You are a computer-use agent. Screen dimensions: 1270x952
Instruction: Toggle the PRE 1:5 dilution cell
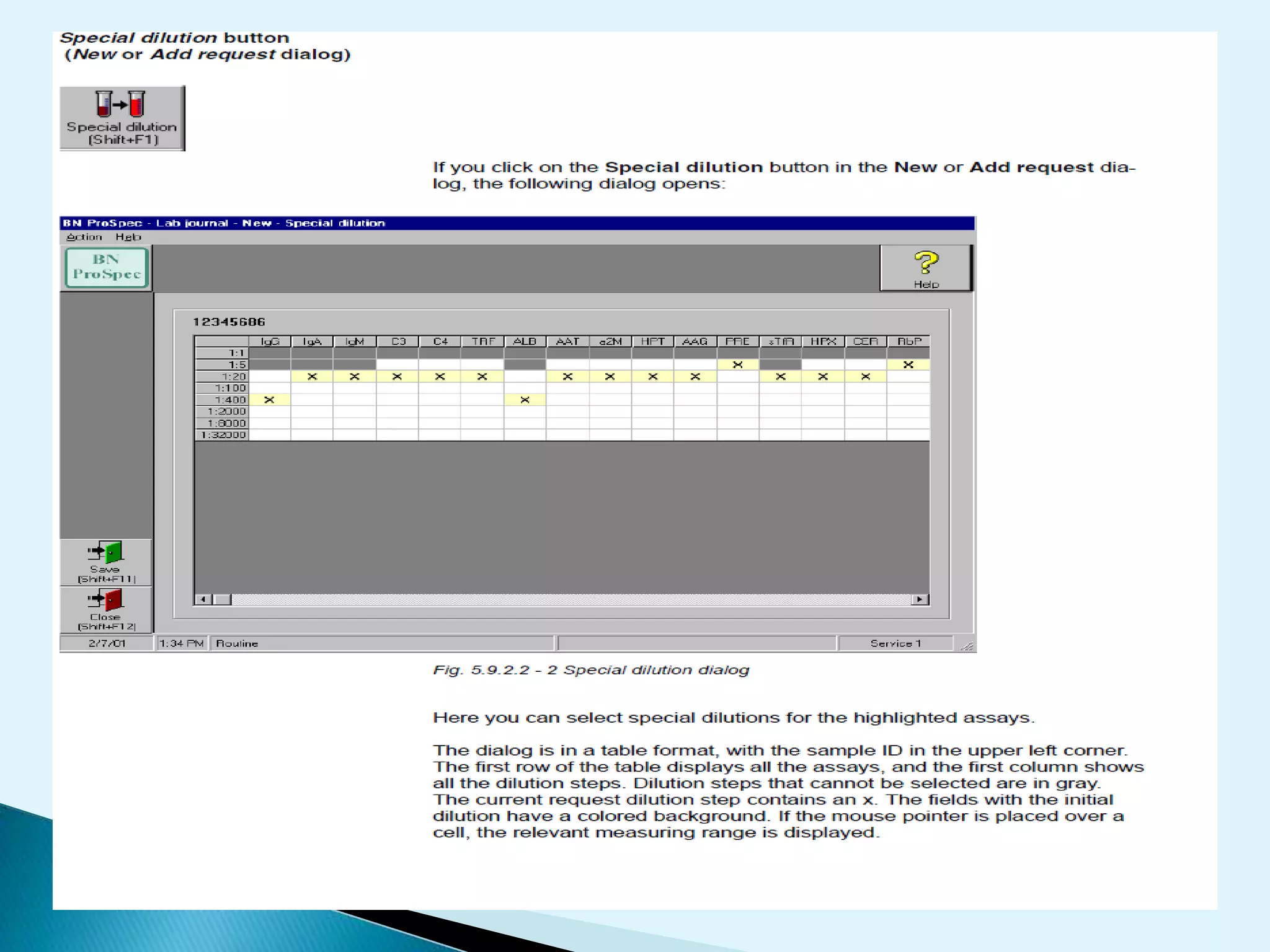coord(737,364)
